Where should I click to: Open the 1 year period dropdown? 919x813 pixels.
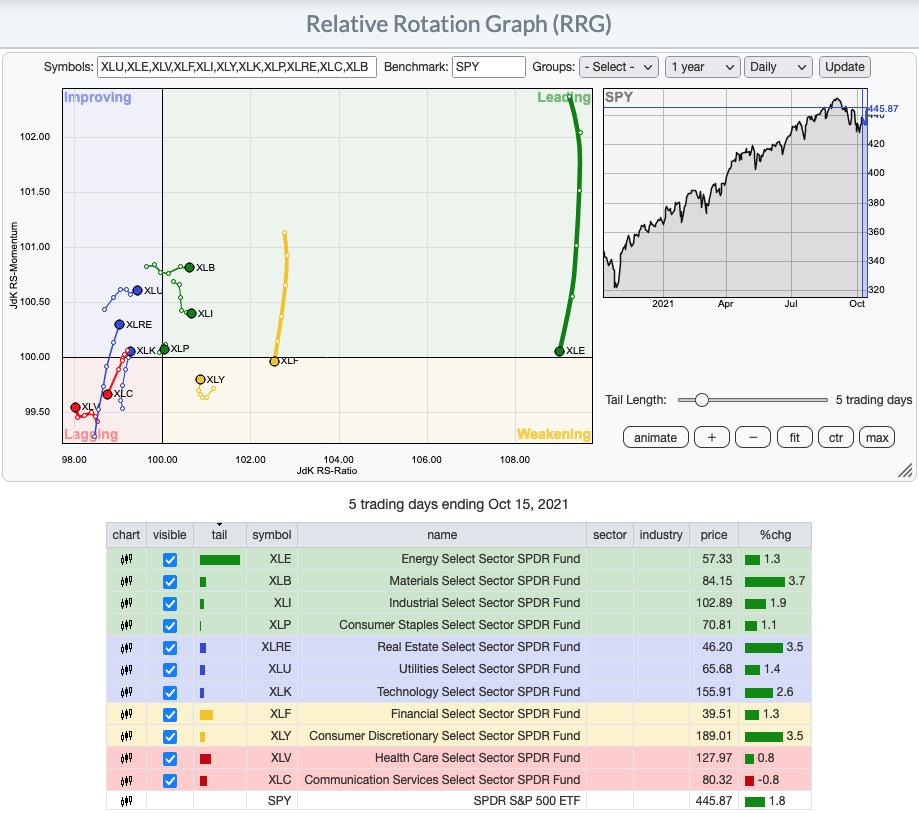703,67
